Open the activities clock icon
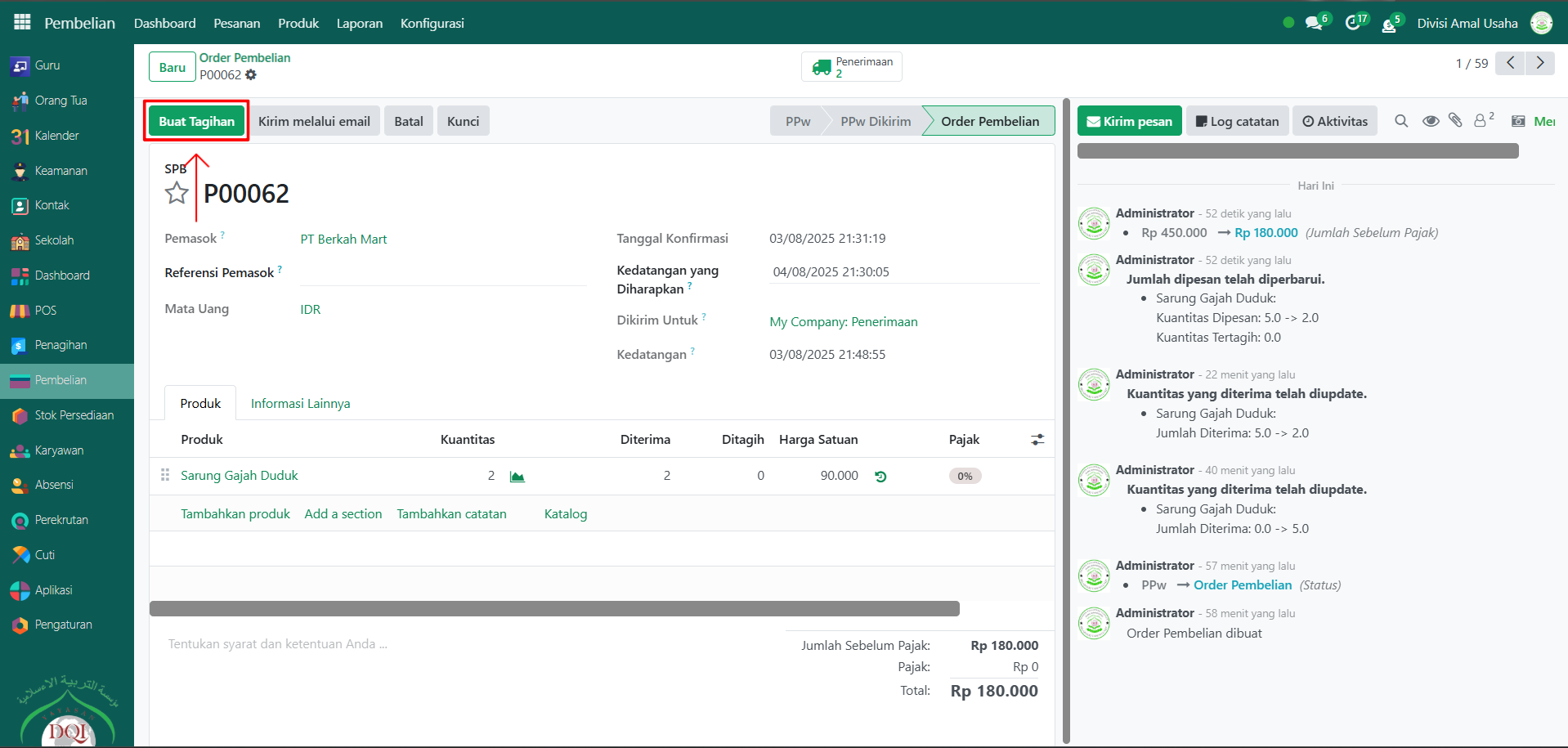Viewport: 1568px width, 748px height. coord(1353,23)
